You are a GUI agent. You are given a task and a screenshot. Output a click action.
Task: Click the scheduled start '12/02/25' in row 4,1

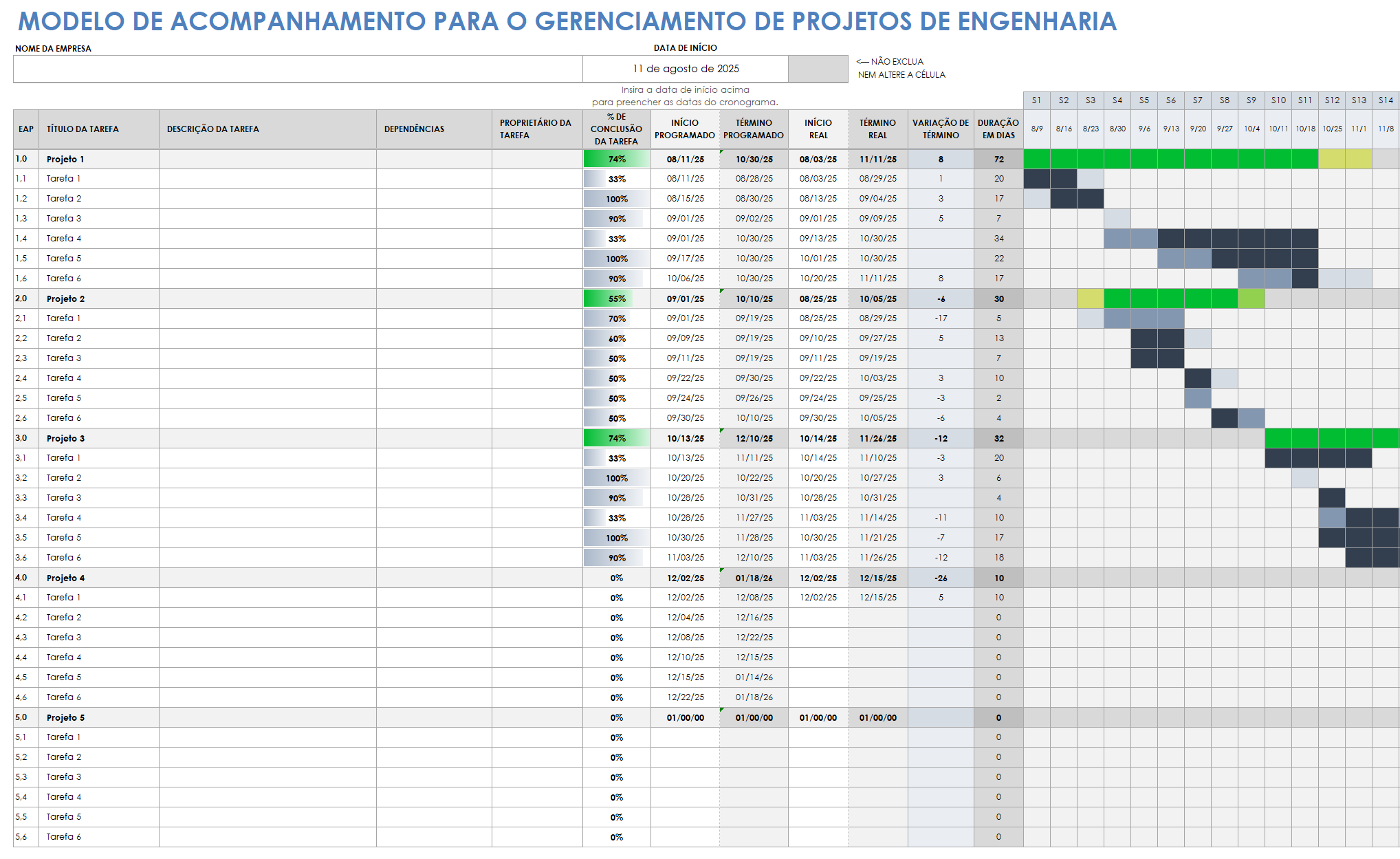point(685,598)
